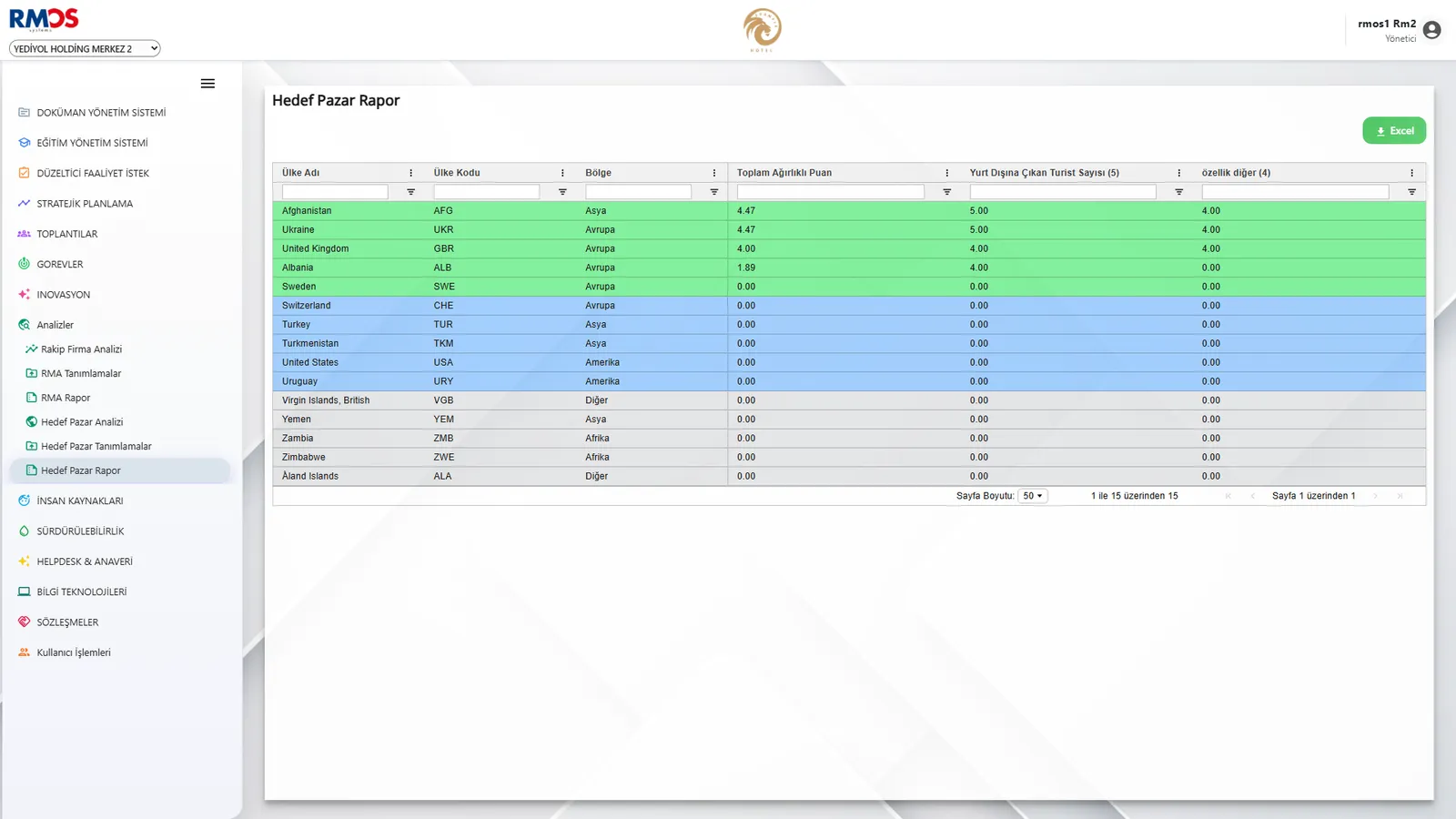The width and height of the screenshot is (1456, 819).
Task: Open column menu for Ülke Kodu
Action: tap(562, 173)
